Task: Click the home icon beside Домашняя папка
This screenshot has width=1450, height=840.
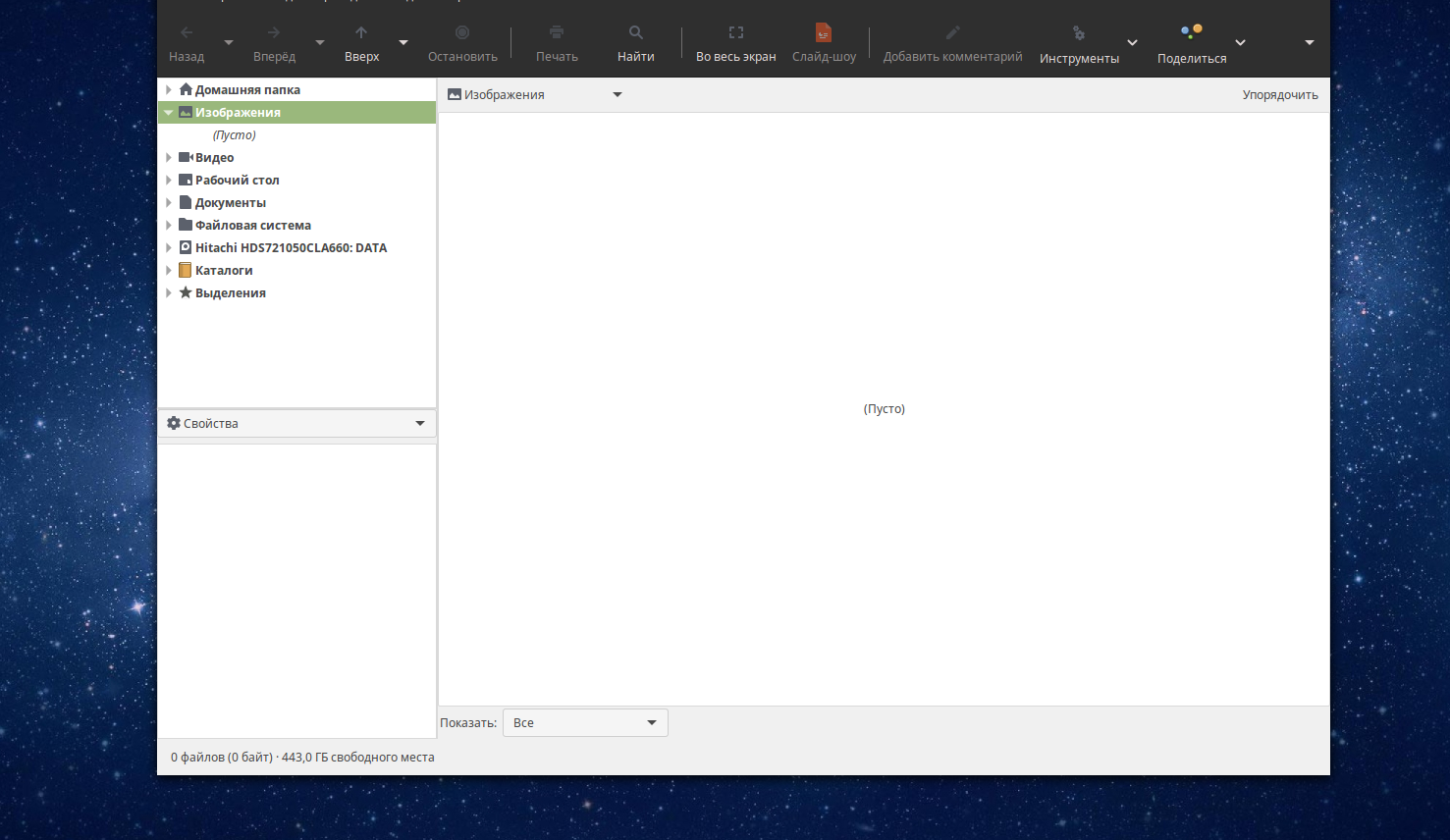Action: (186, 89)
